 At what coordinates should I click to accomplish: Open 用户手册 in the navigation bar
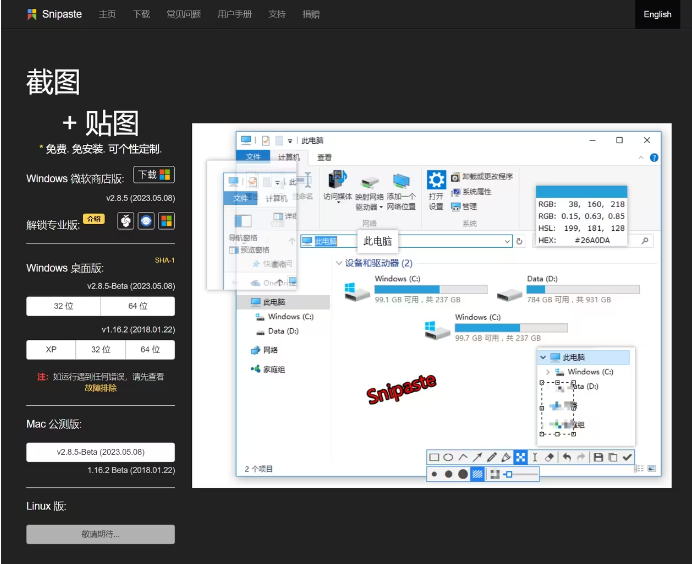(x=234, y=14)
